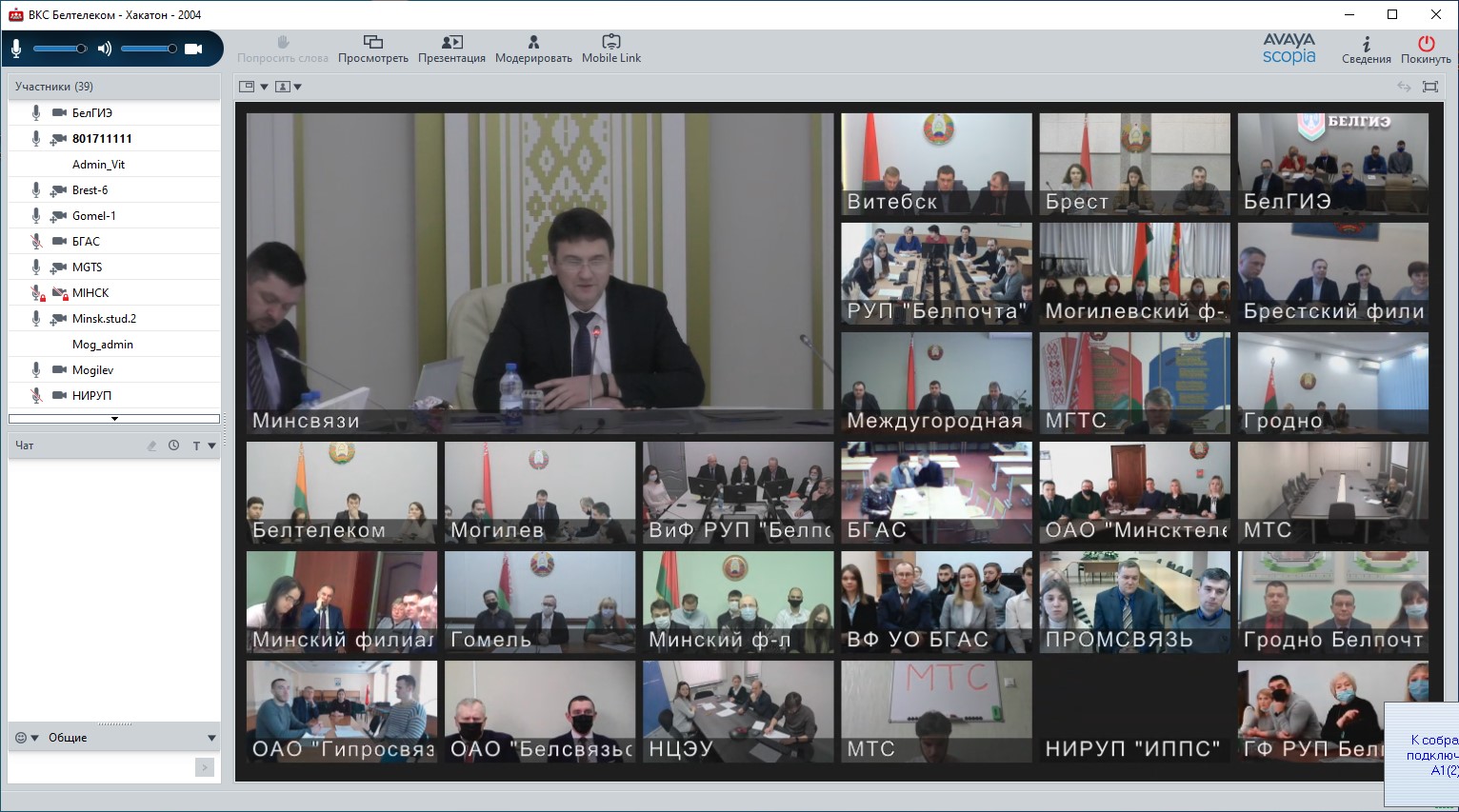
Task: Toggle 801711111 microphone icon
Action: click(x=36, y=138)
